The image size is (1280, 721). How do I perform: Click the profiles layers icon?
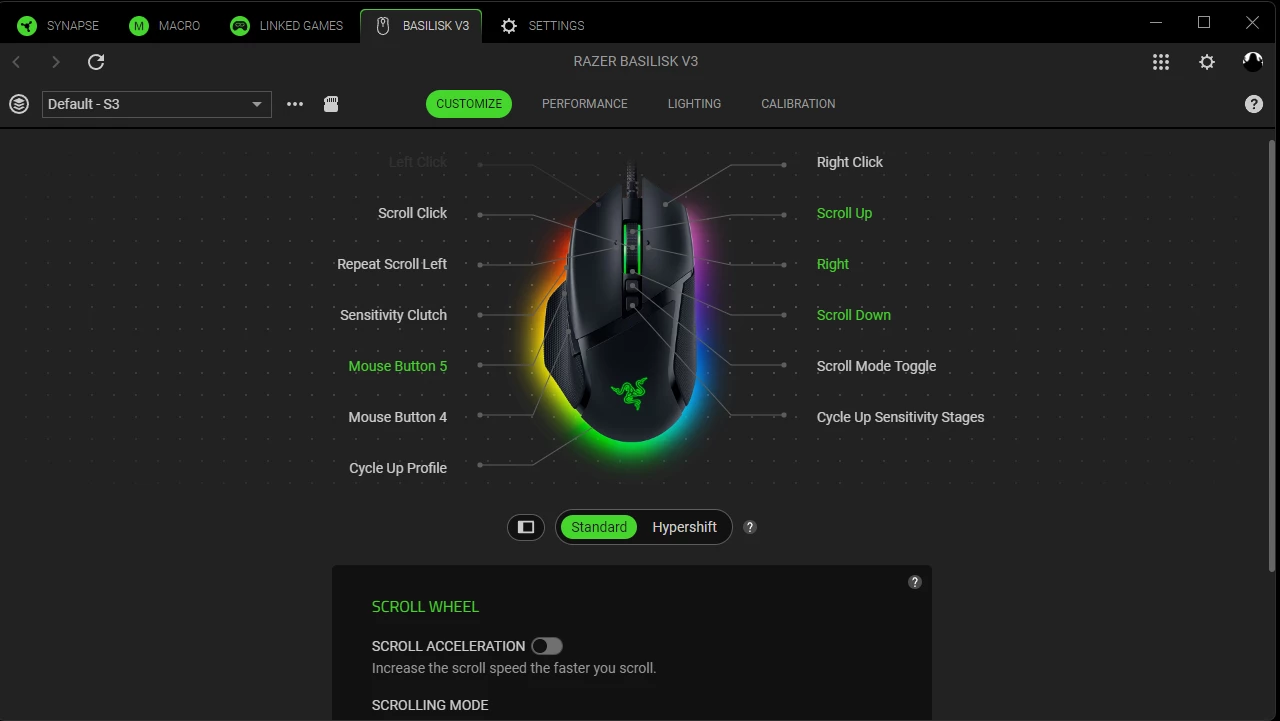pos(19,104)
